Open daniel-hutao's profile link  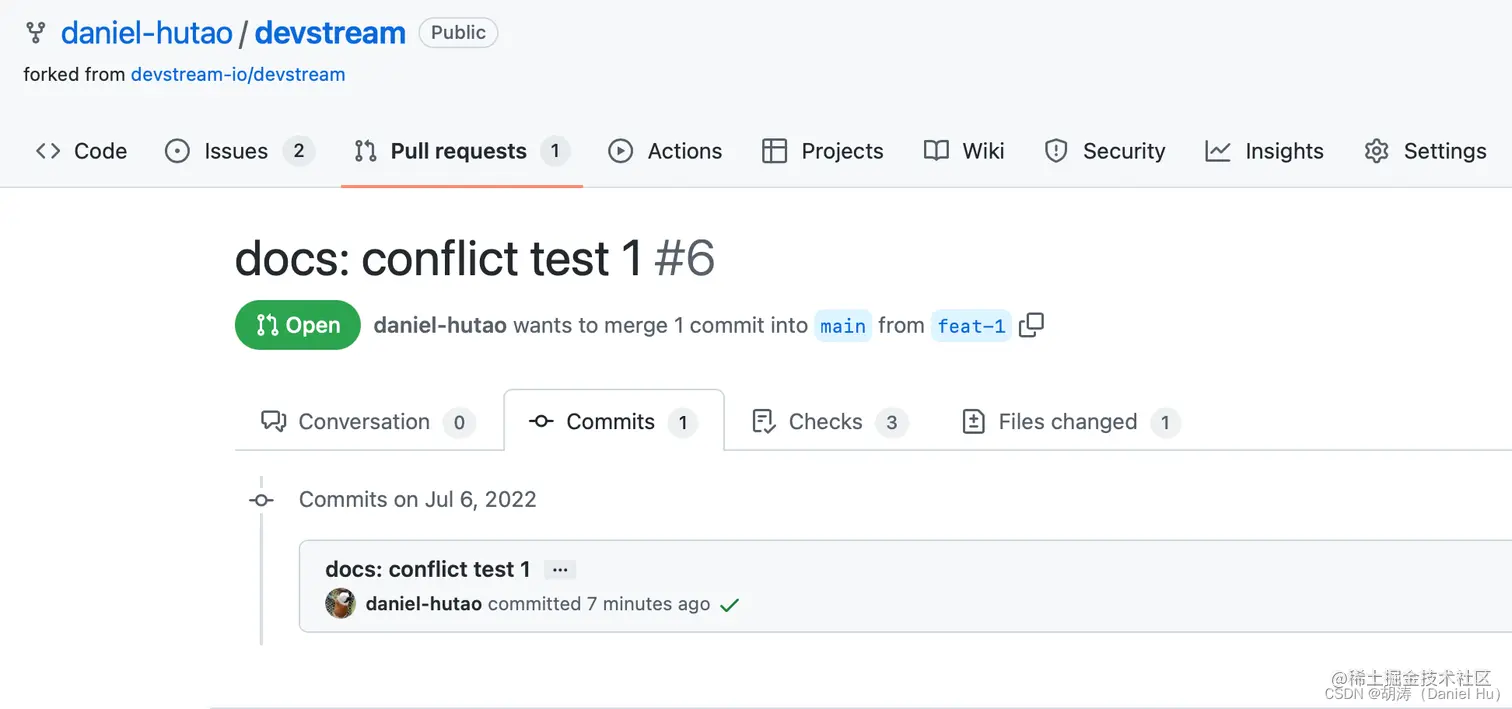(x=440, y=325)
